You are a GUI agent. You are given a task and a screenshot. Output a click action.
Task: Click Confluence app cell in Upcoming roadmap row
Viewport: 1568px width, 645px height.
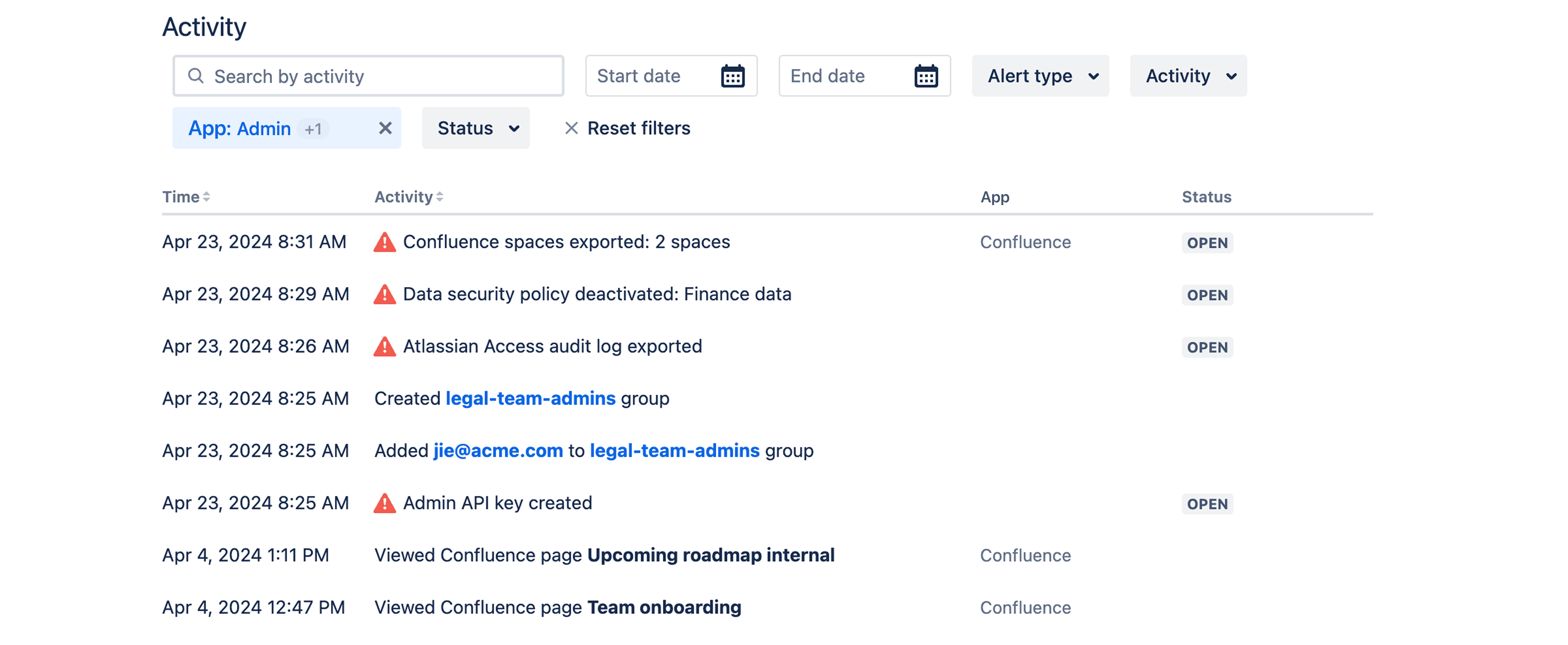pos(1025,556)
